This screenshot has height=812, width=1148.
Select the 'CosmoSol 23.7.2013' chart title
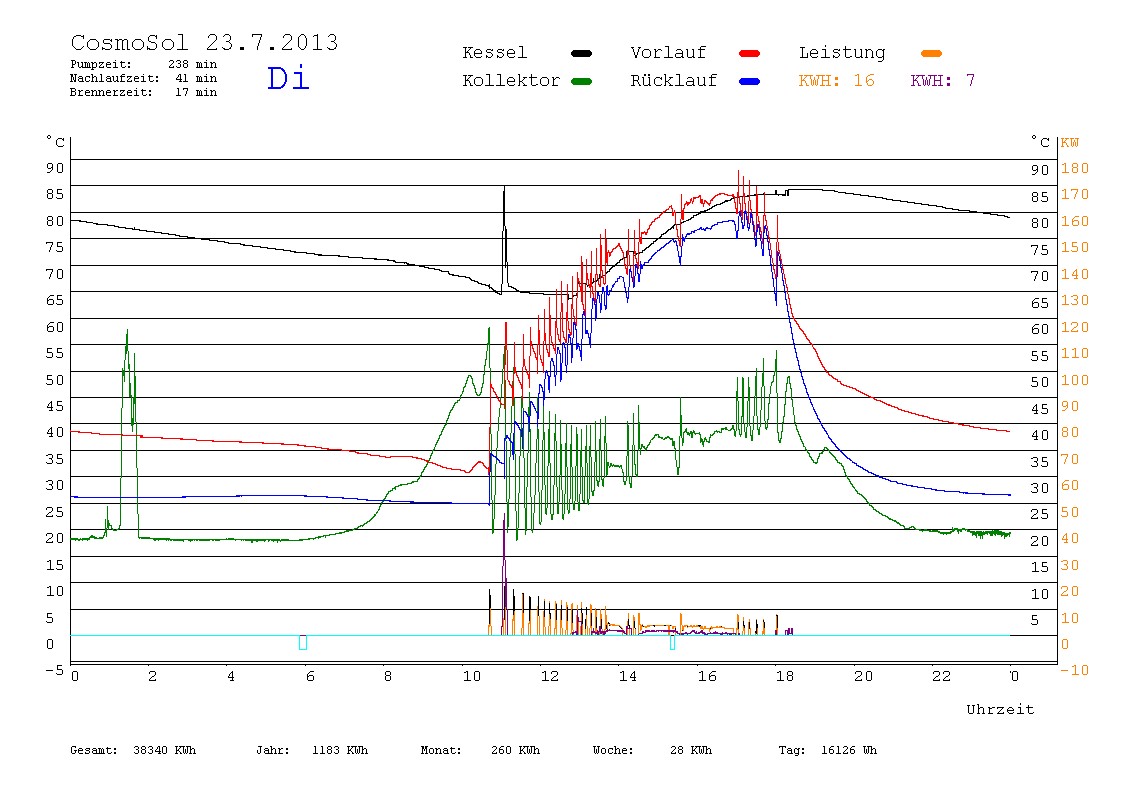point(204,42)
